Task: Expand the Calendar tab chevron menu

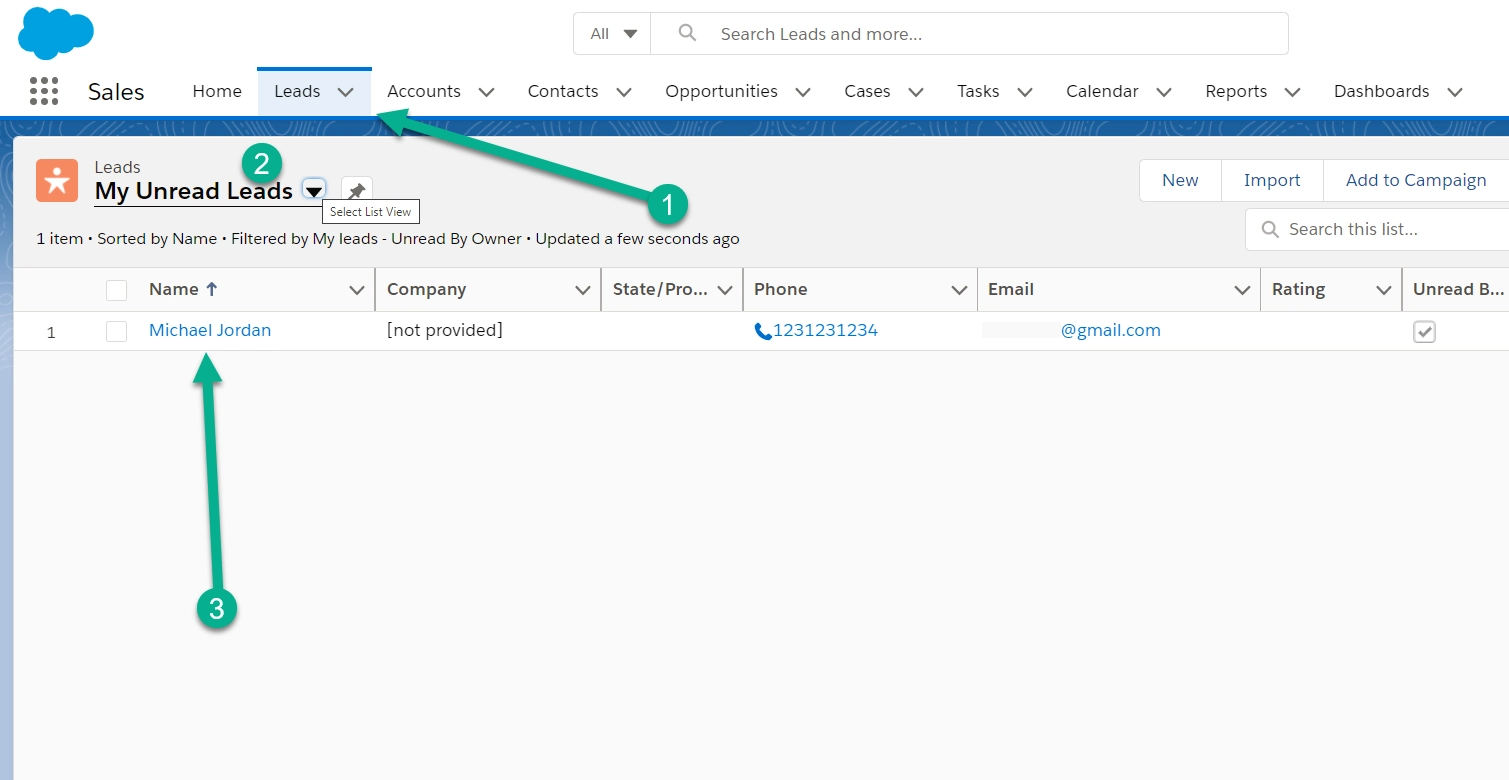Action: 1164,92
